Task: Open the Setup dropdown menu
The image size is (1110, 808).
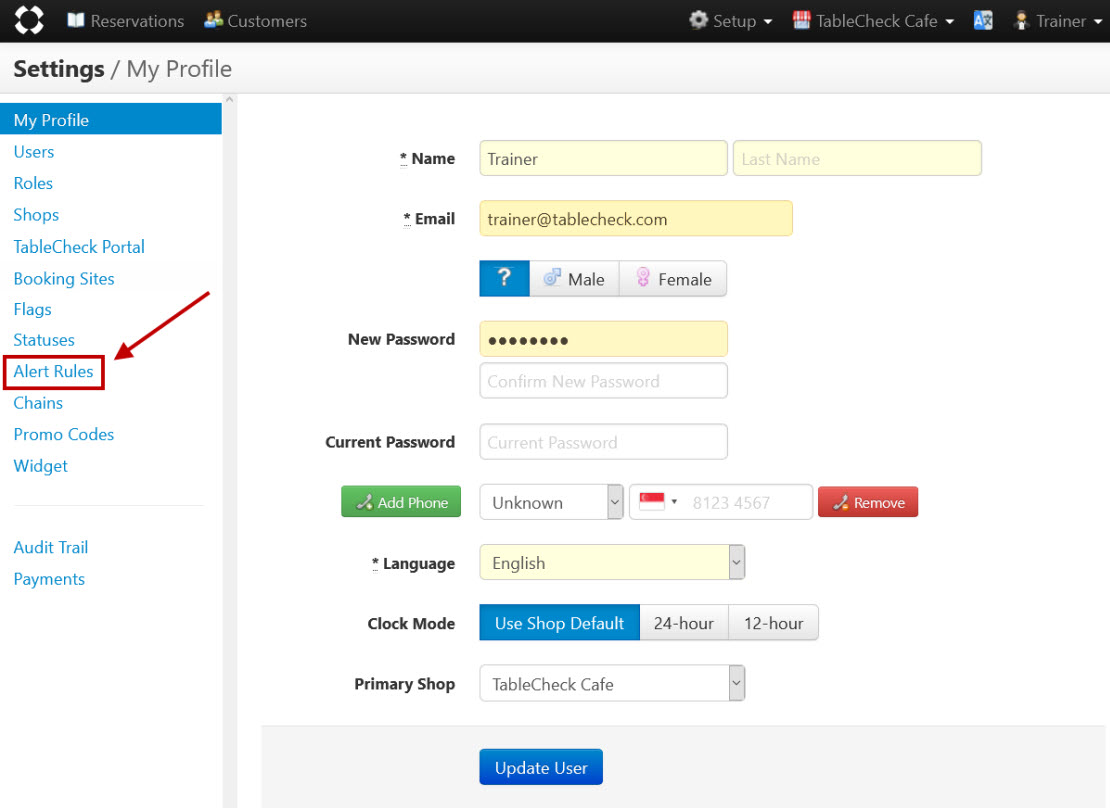Action: click(731, 21)
